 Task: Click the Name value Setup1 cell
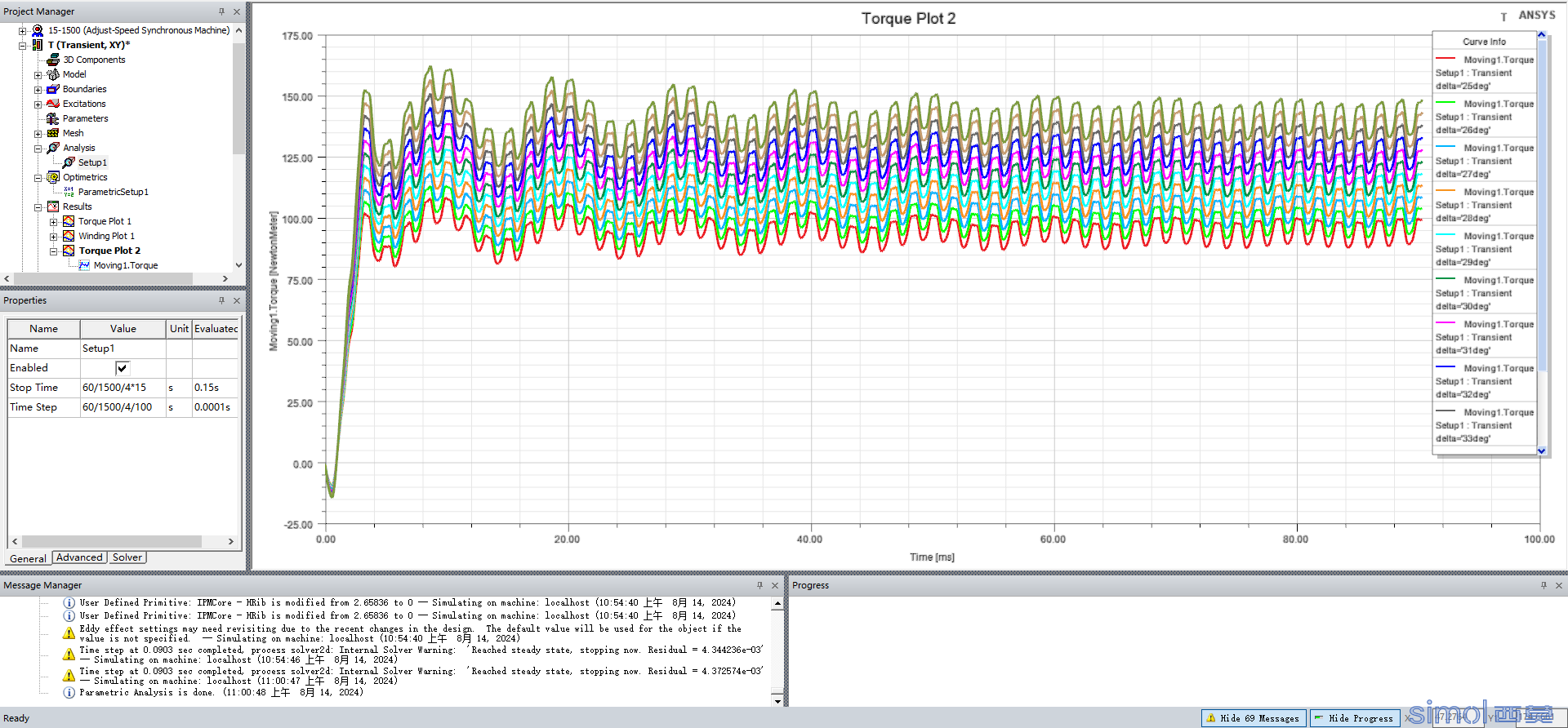[122, 348]
